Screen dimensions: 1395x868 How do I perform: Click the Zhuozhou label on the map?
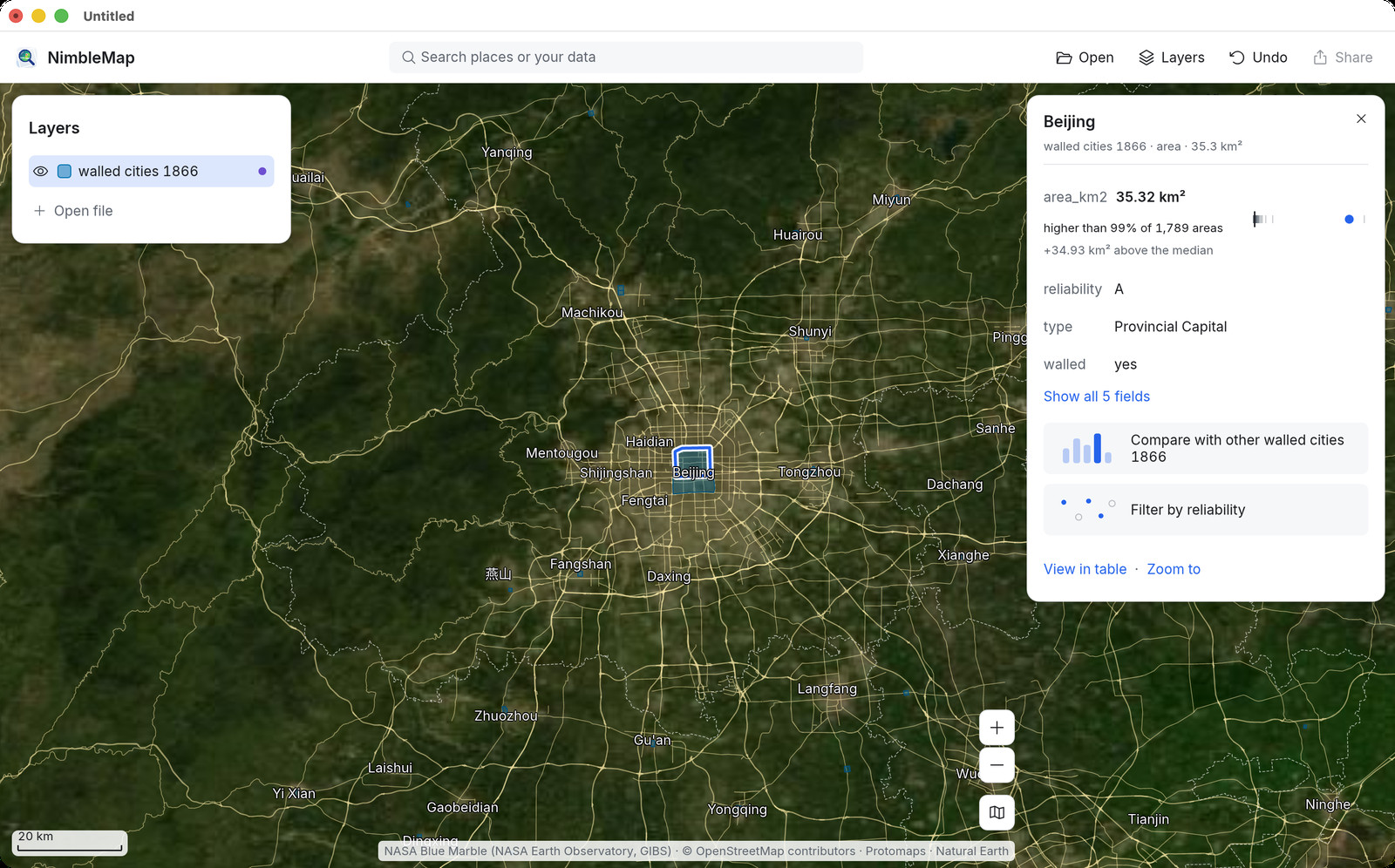coord(506,715)
